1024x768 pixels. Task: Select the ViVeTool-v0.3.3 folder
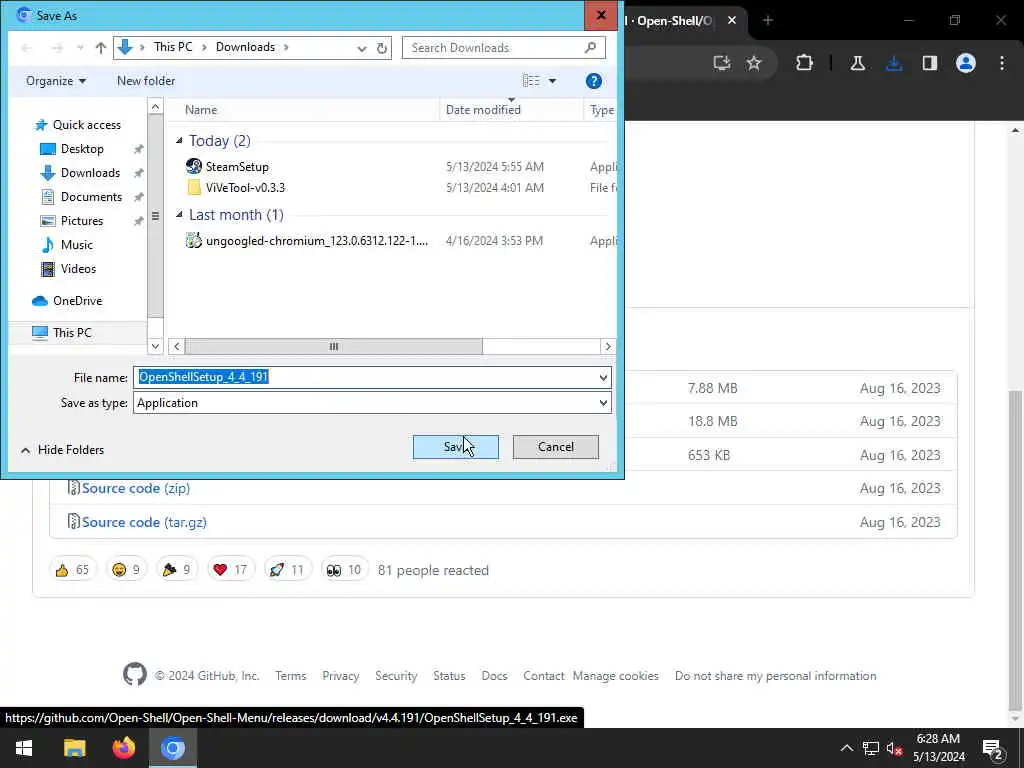(x=245, y=188)
